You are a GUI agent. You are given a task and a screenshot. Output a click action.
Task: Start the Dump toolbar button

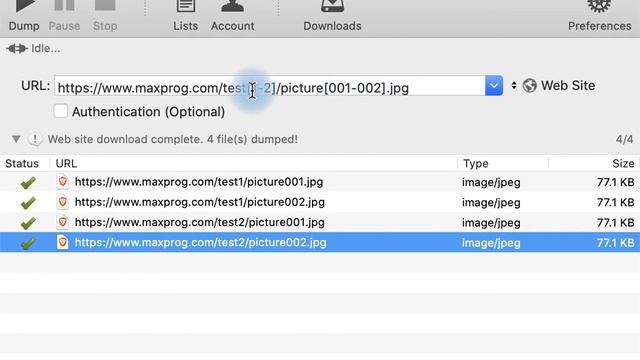click(x=24, y=16)
